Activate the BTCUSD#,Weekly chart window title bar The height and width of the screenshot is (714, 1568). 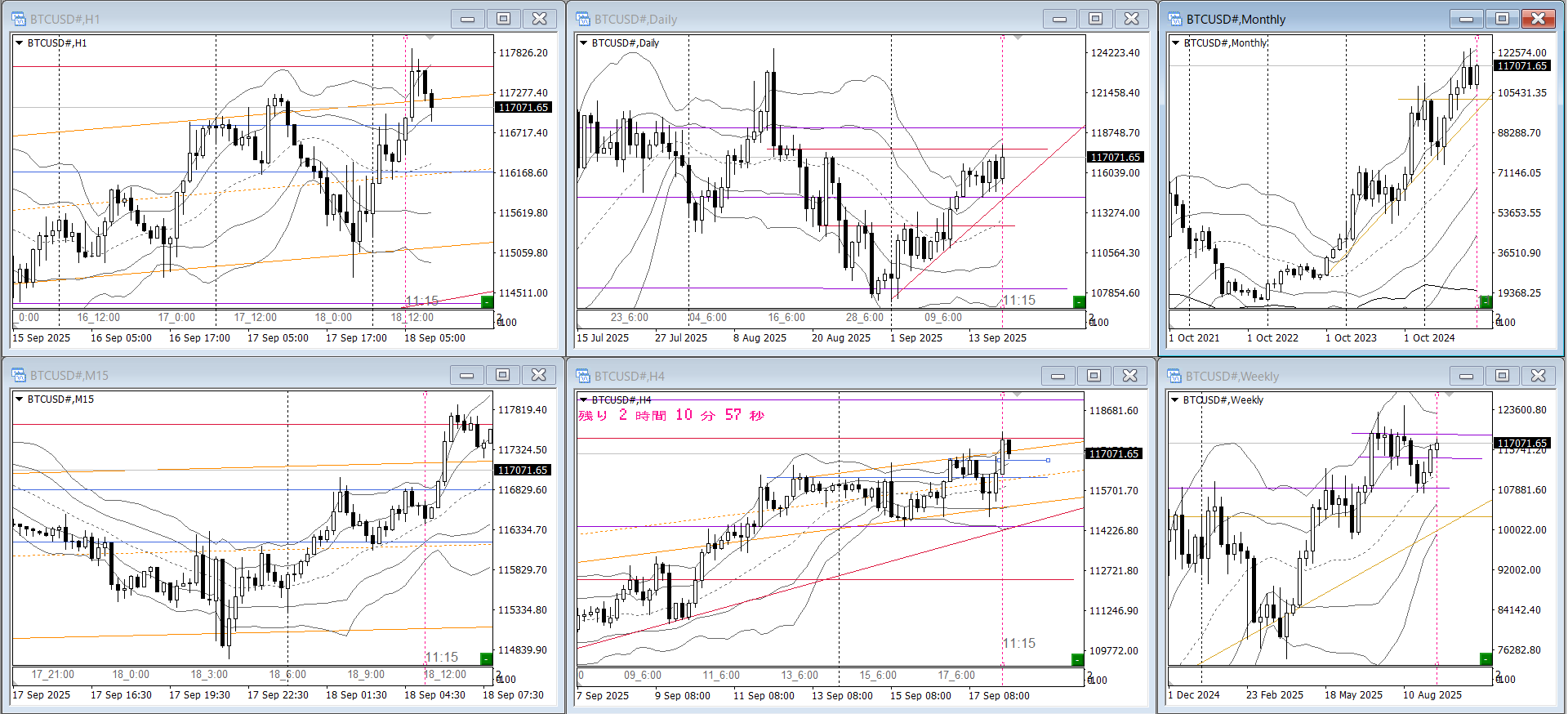pyautogui.click(x=1307, y=376)
